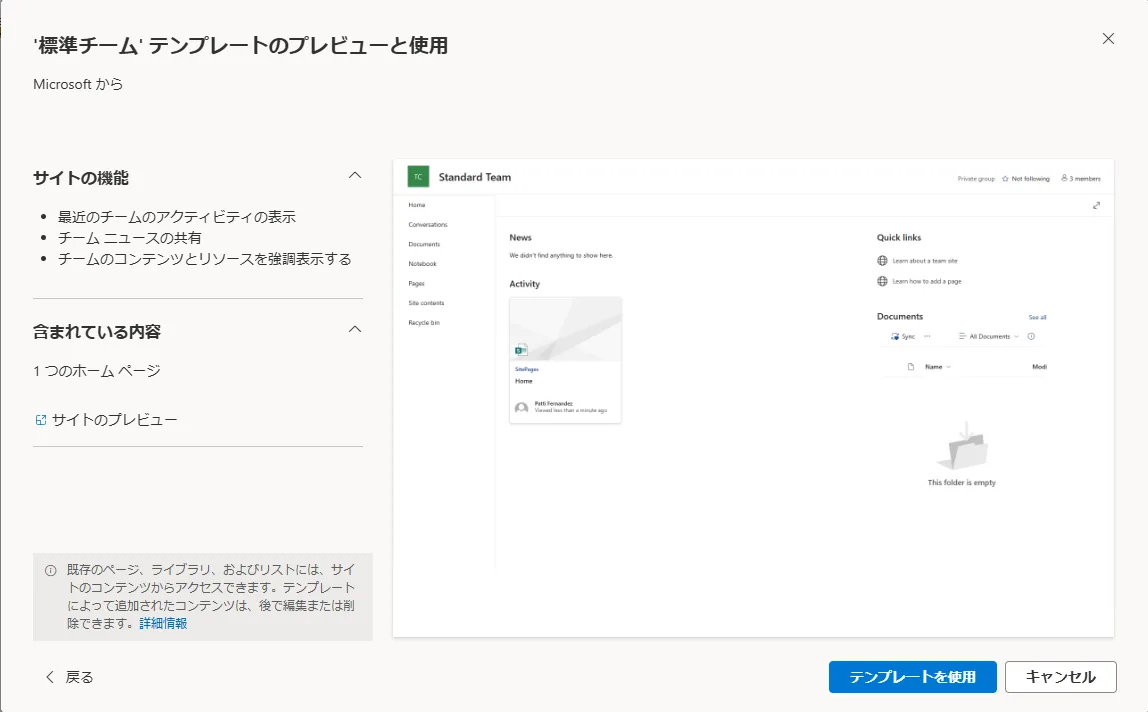Open the 詳細情報 link
1148x712 pixels.
pyautogui.click(x=163, y=623)
